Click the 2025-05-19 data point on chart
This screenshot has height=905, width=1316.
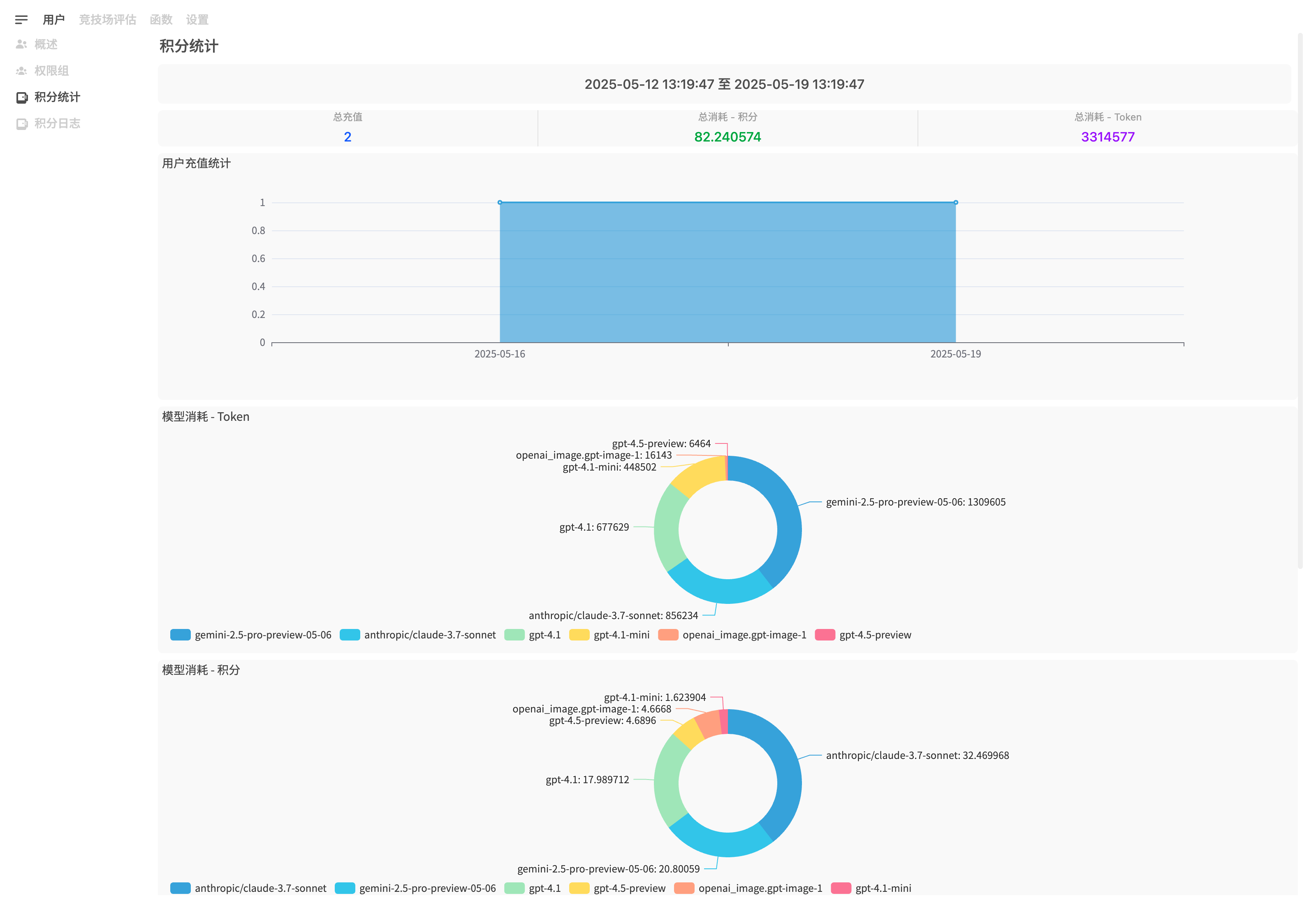(x=956, y=202)
